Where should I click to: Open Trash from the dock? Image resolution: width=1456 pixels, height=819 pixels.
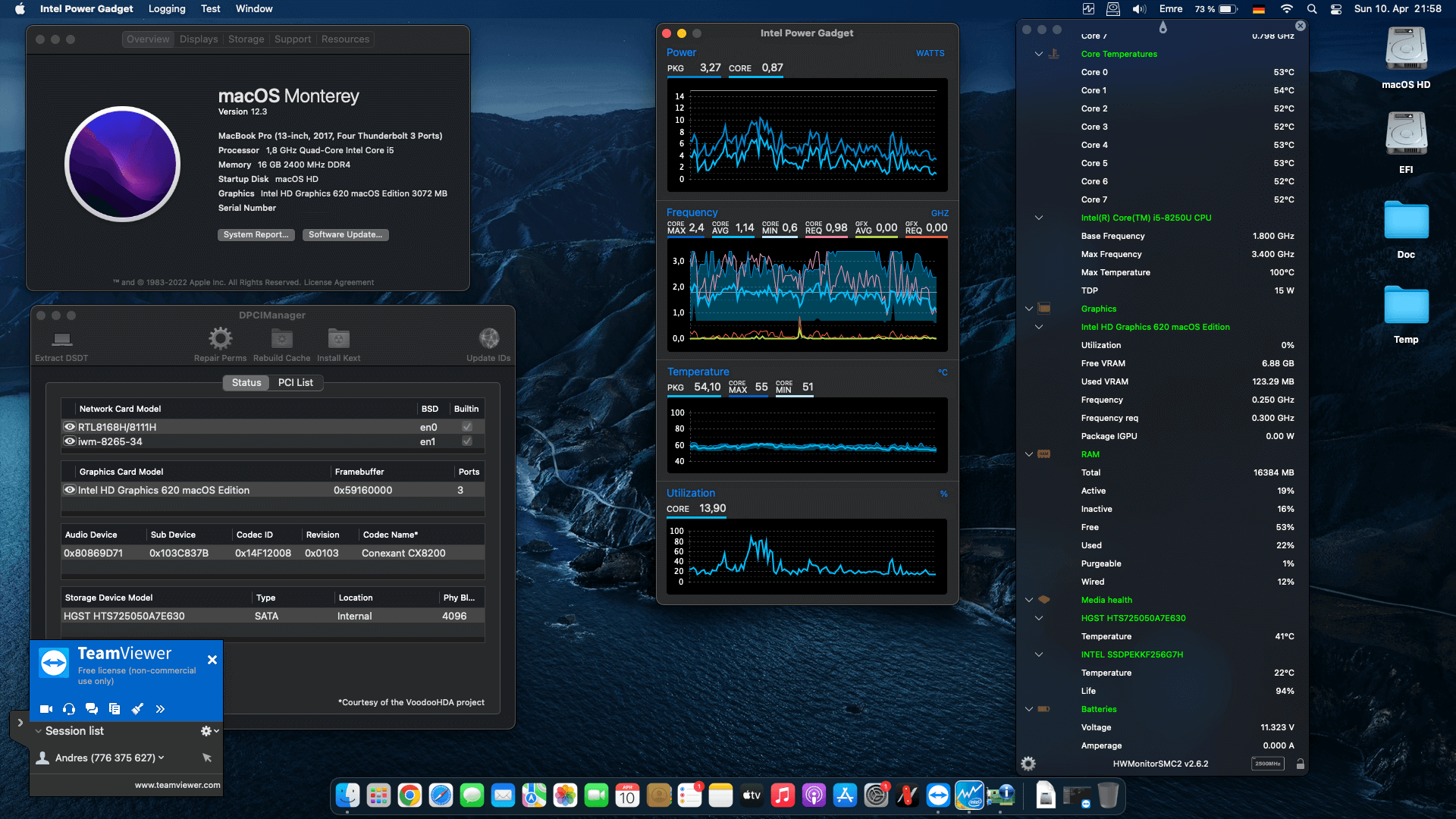(1108, 795)
